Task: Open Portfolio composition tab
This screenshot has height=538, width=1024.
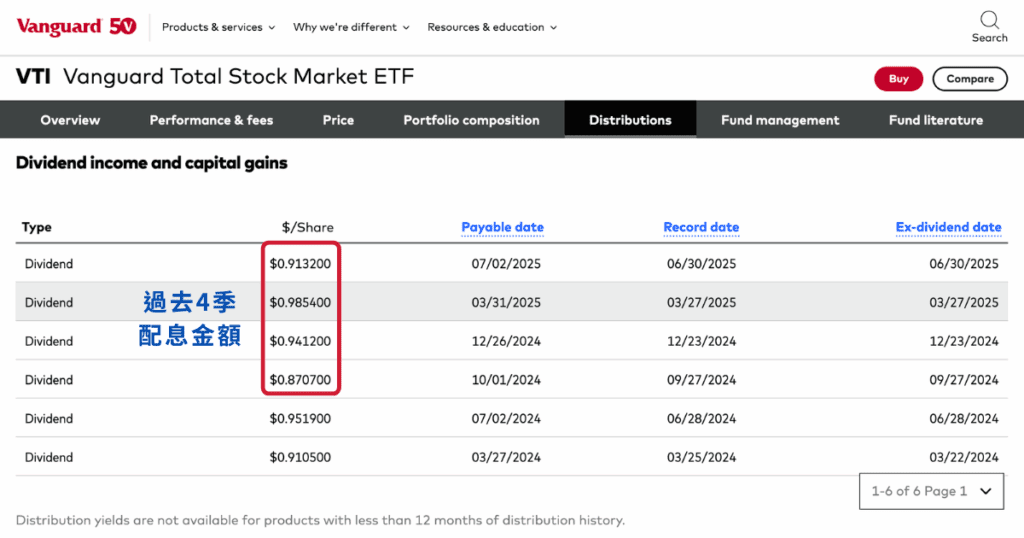Action: click(x=472, y=120)
